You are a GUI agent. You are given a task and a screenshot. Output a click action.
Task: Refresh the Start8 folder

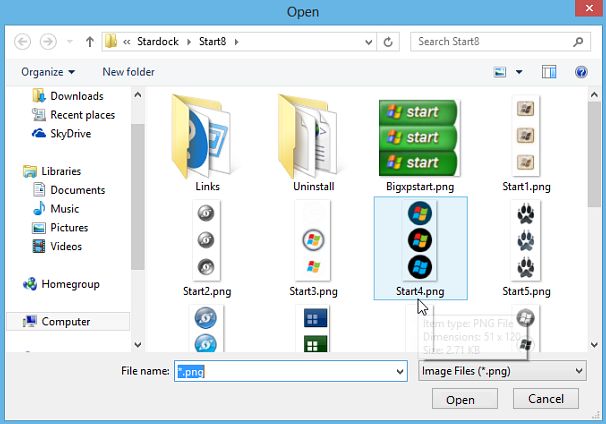tap(388, 42)
